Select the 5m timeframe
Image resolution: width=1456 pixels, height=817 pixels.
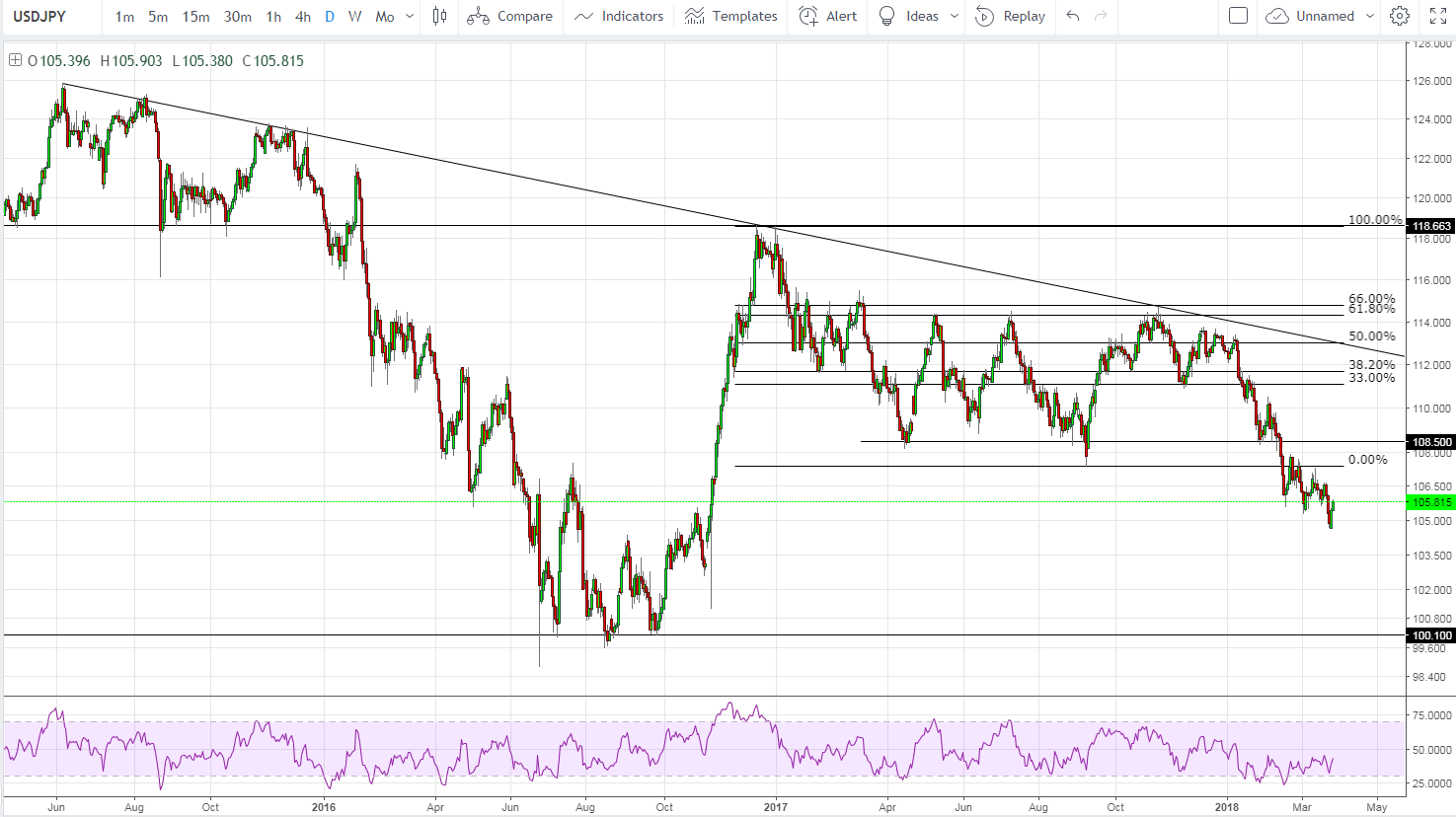point(158,17)
